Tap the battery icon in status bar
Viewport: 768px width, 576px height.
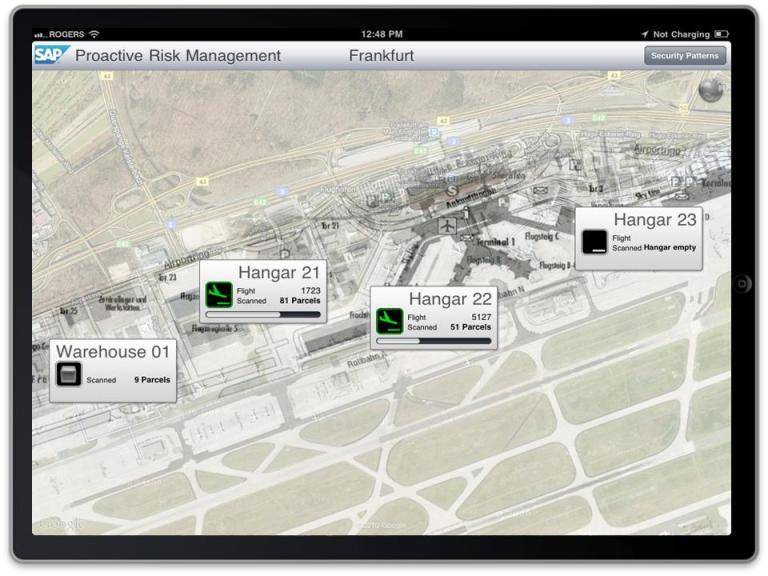[721, 34]
